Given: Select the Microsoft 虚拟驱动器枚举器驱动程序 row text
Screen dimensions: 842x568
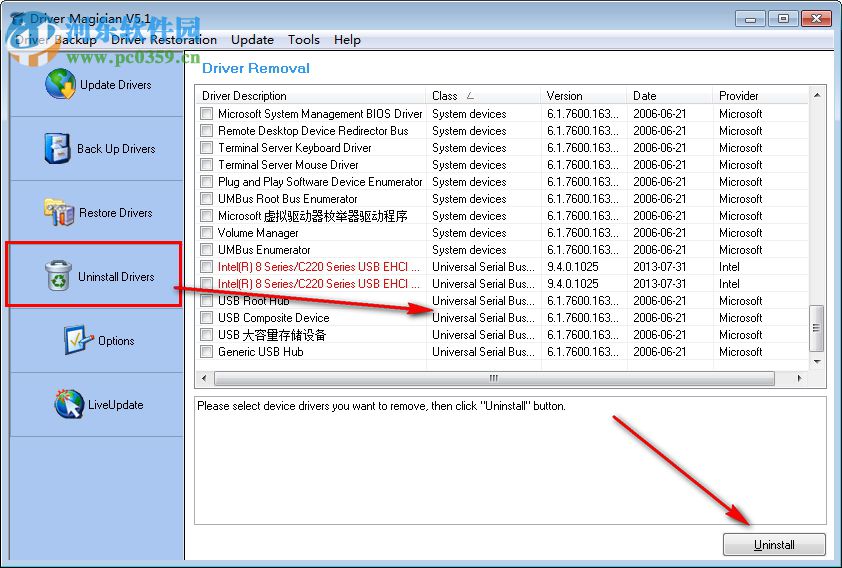Looking at the screenshot, I should click(x=313, y=216).
